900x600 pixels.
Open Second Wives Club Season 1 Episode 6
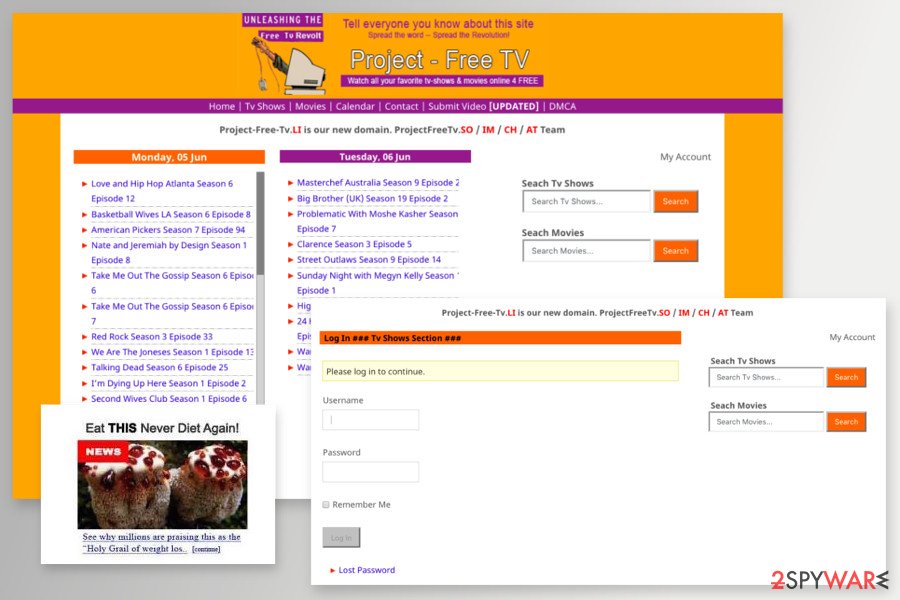tap(169, 398)
